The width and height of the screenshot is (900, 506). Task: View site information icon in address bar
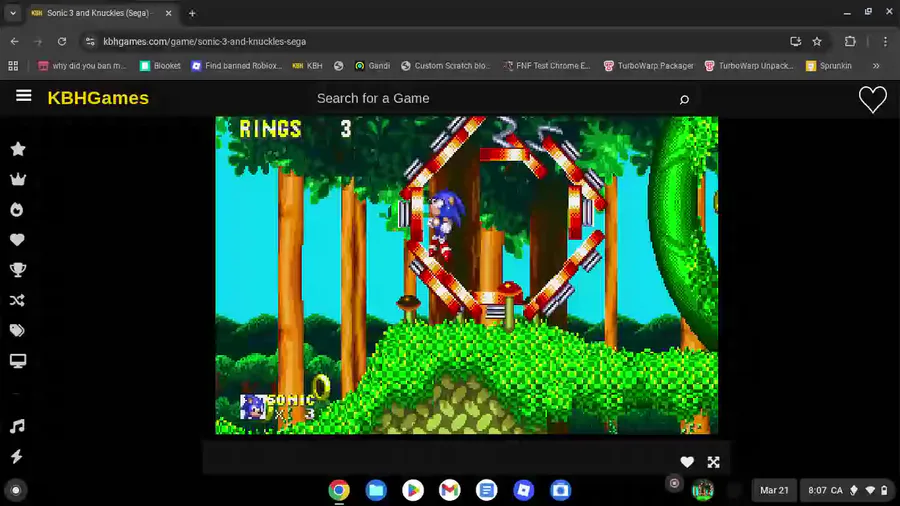(90, 41)
